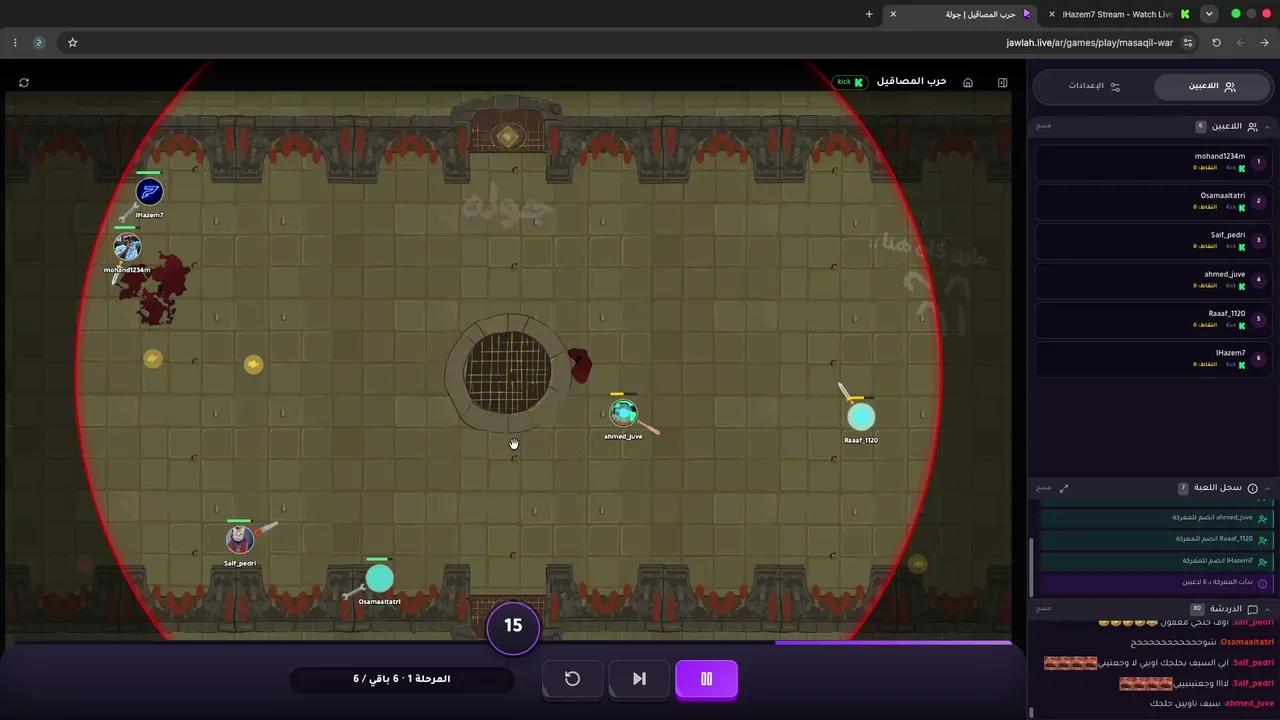Viewport: 1280px width, 720px height.
Task: Click the address bar URL jawlah.live
Action: (x=1090, y=43)
